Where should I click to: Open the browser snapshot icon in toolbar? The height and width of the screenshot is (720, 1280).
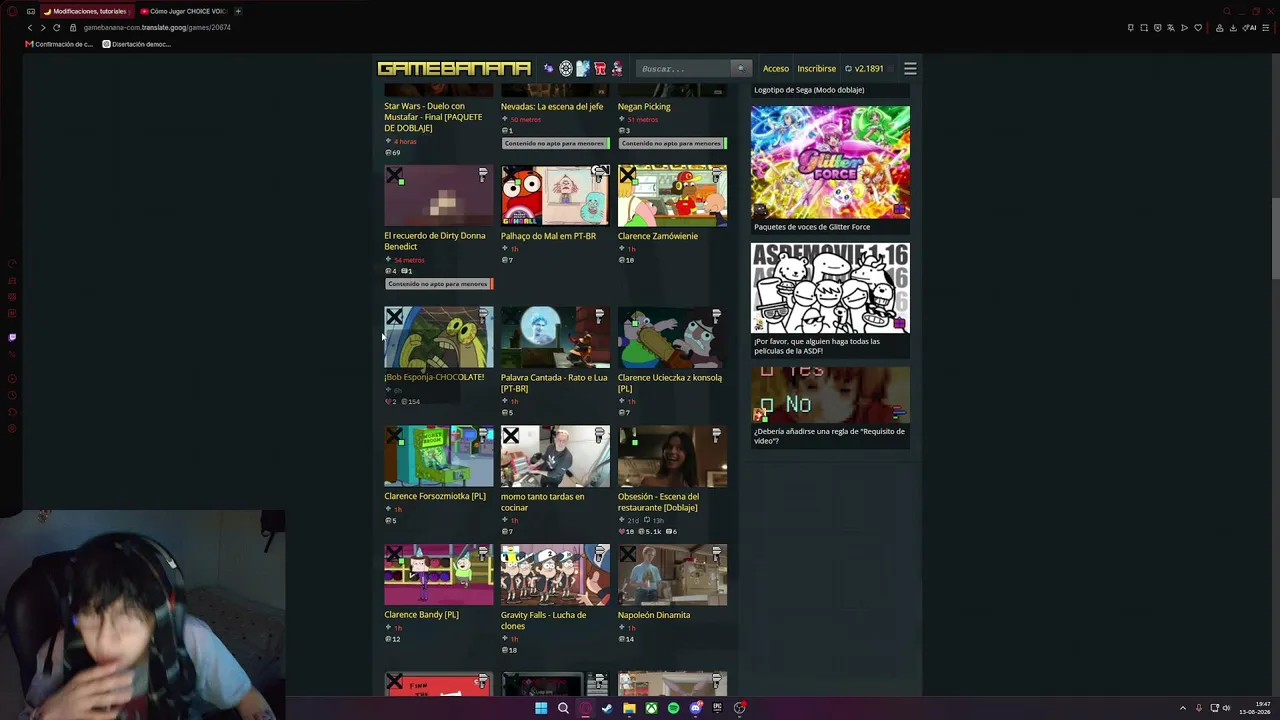(x=1144, y=27)
